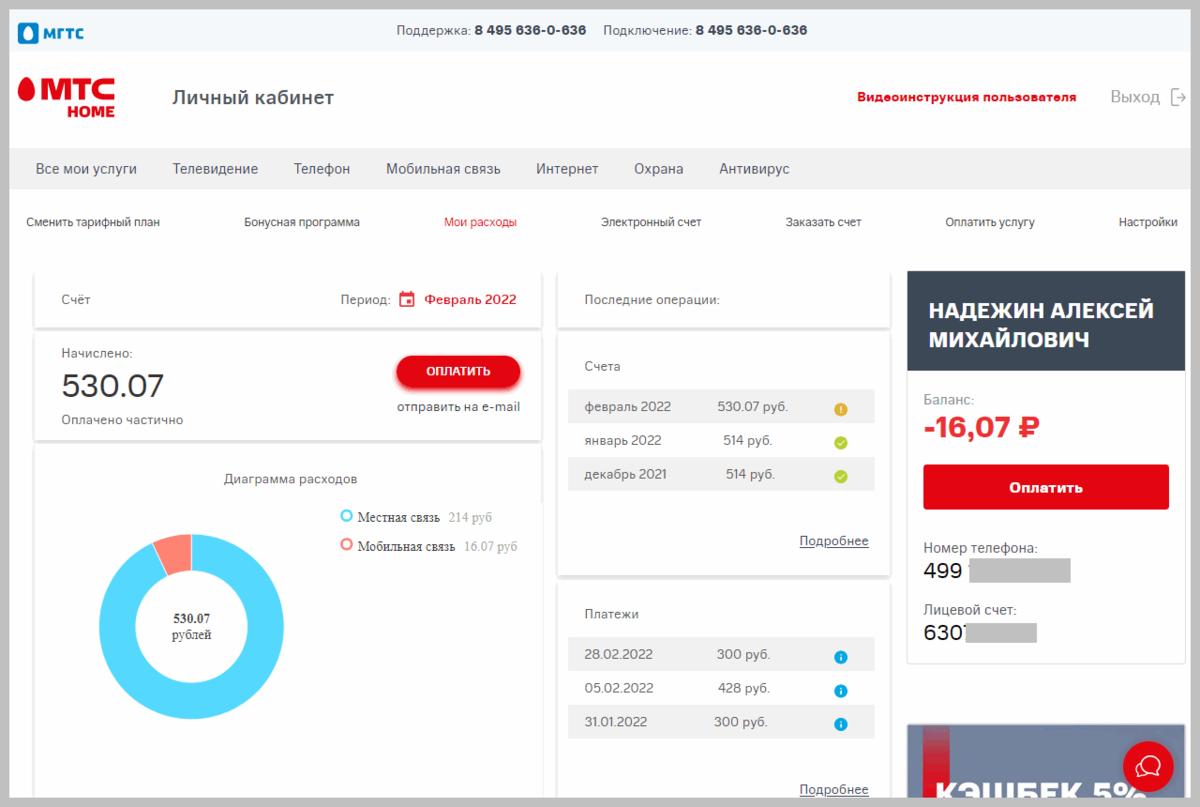The width and height of the screenshot is (1200, 807).
Task: Select Мои расходы submenu item
Action: point(480,223)
